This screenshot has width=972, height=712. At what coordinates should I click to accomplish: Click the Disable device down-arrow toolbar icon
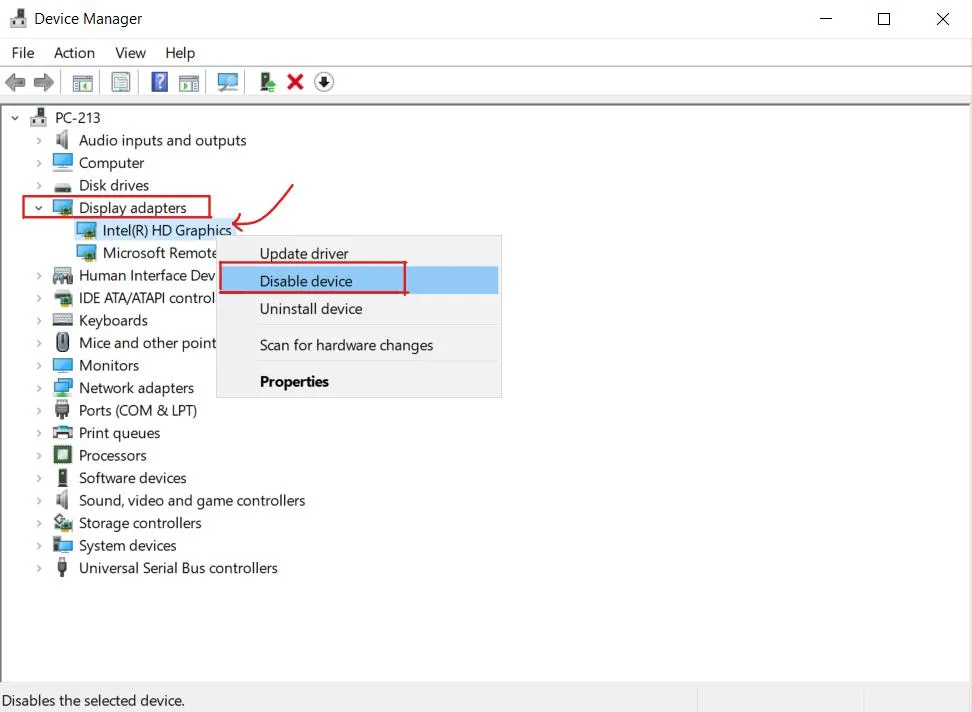(x=323, y=81)
